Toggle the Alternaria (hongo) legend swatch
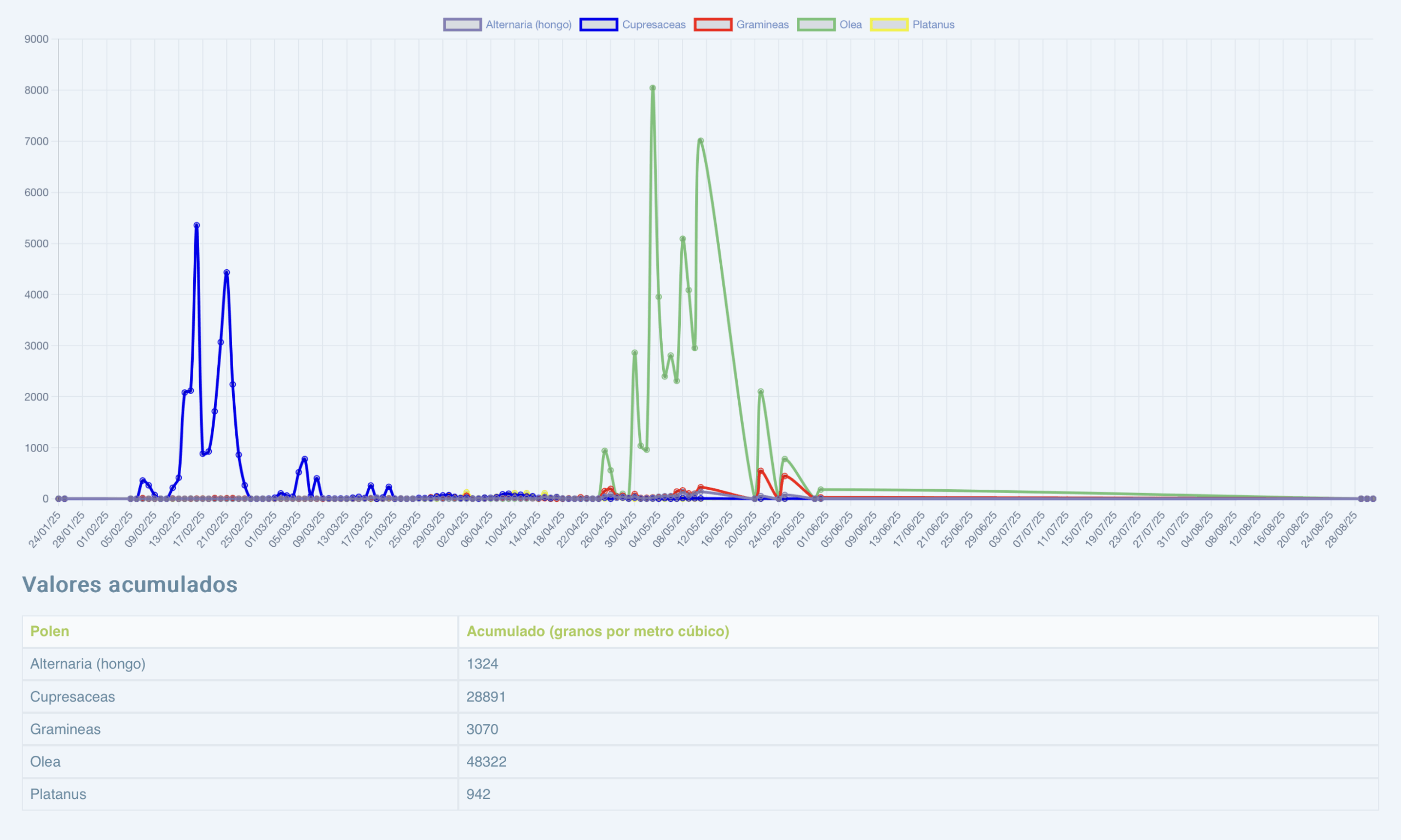 [x=462, y=24]
